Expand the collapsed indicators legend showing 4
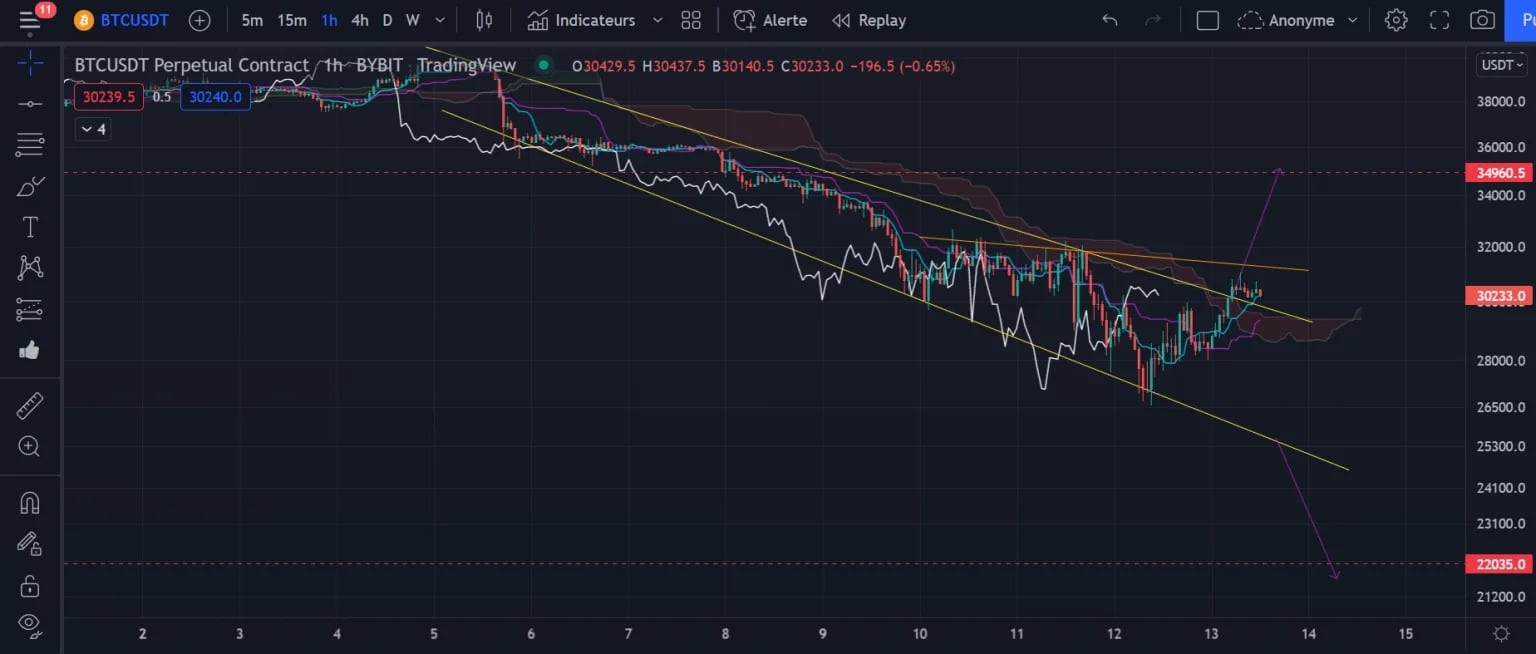Viewport: 1536px width, 654px height. (93, 129)
